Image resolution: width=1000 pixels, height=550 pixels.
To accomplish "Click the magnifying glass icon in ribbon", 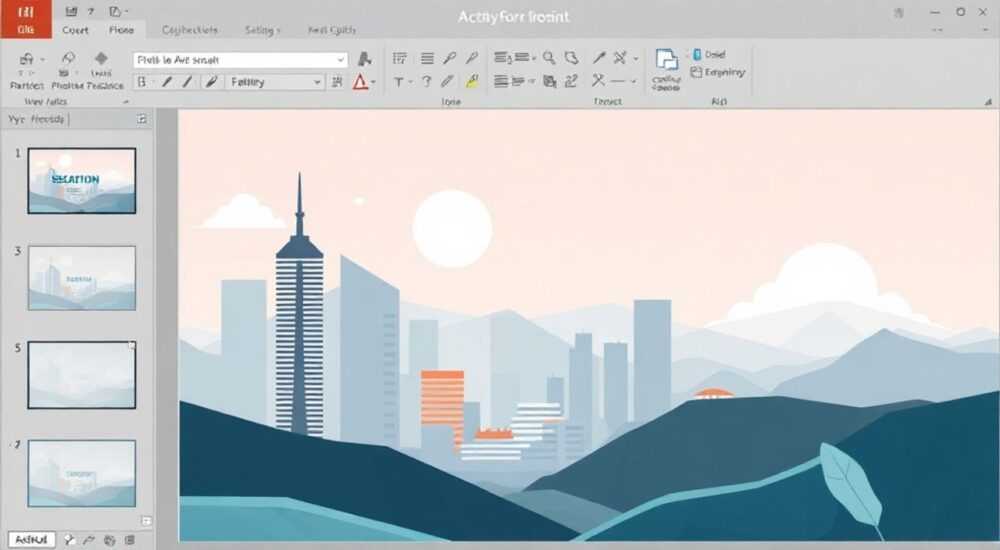I will click(x=549, y=58).
